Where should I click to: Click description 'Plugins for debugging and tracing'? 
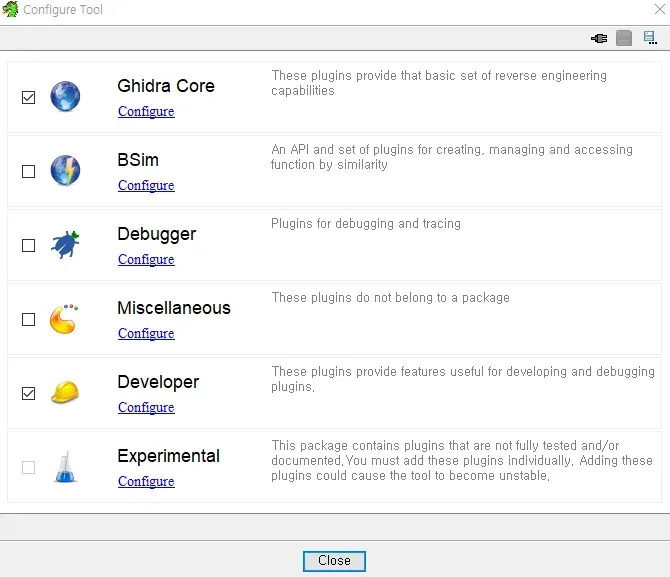(x=366, y=224)
